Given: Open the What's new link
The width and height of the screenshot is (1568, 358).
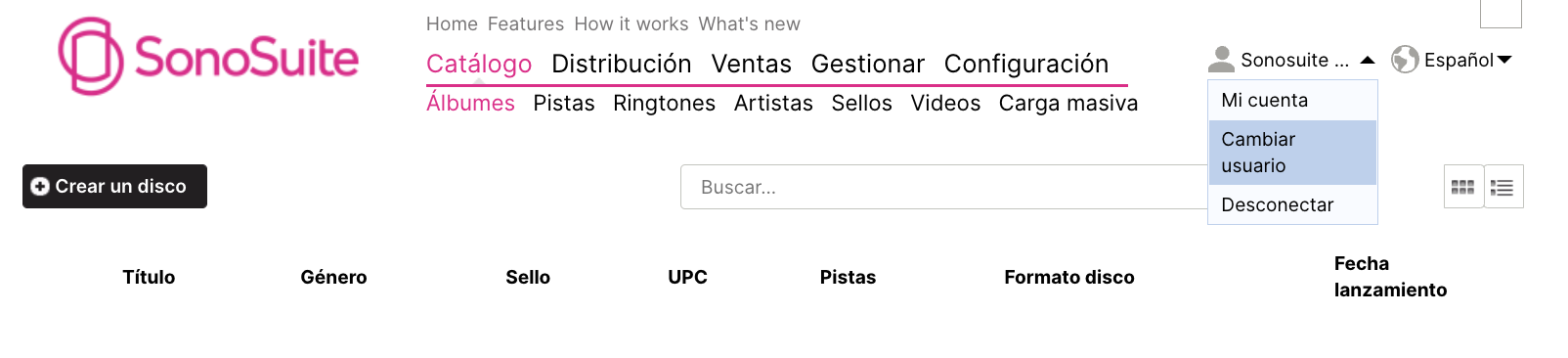Looking at the screenshot, I should point(749,23).
